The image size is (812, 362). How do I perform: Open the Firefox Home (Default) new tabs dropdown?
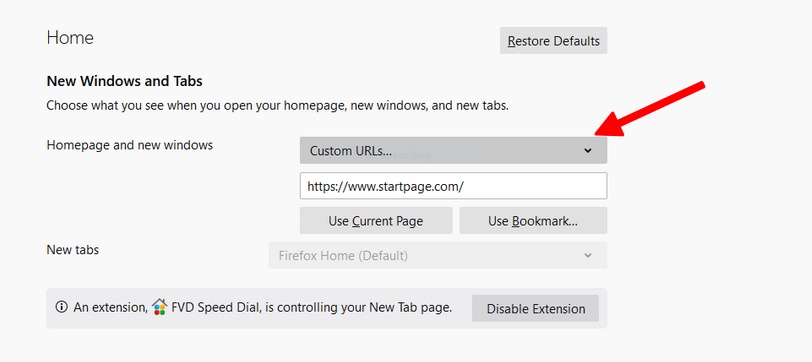(x=438, y=255)
